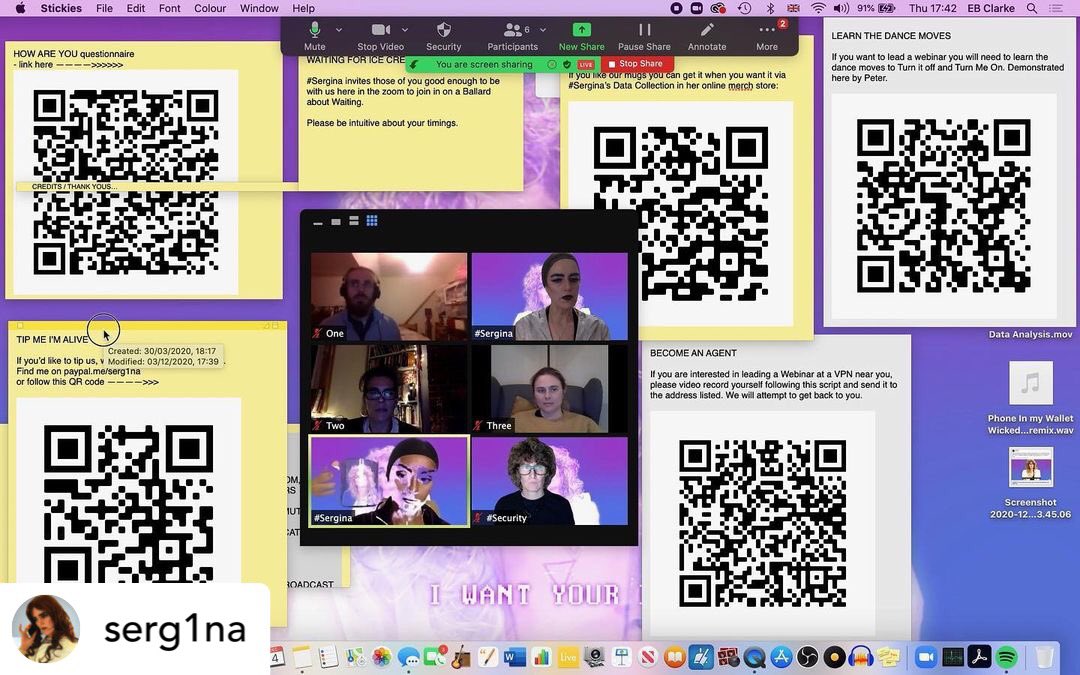Viewport: 1080px width, 675px height.
Task: Open Spotify from the Dock
Action: (x=1006, y=657)
